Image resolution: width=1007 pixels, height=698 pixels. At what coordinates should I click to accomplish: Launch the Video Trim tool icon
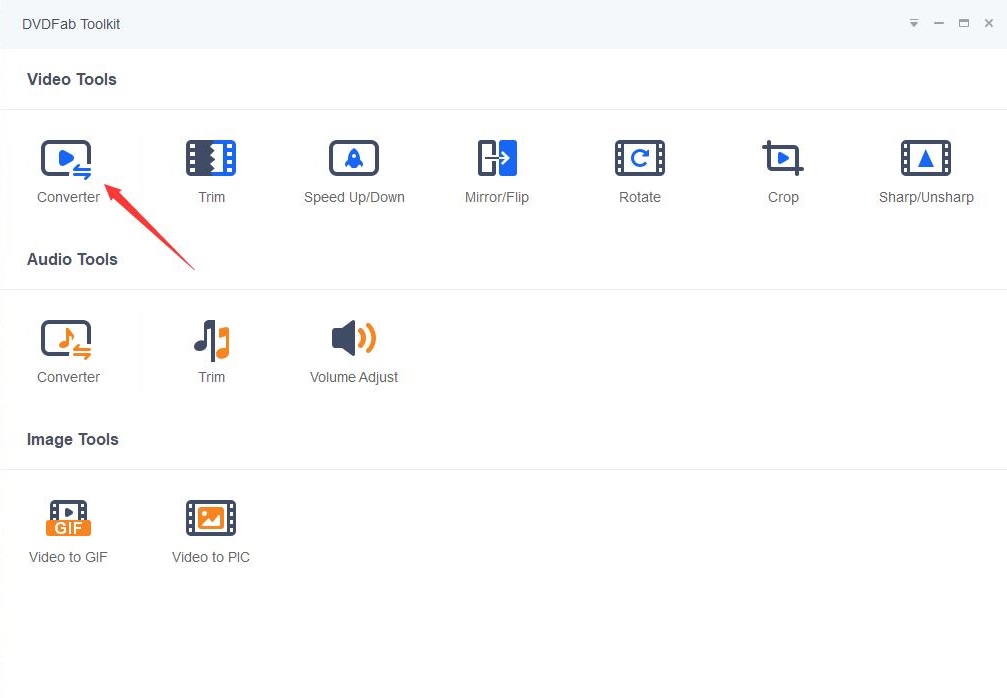point(211,158)
